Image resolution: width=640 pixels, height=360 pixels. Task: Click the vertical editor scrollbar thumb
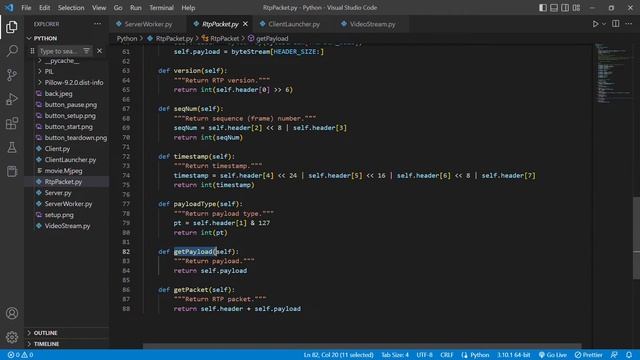tap(636, 238)
